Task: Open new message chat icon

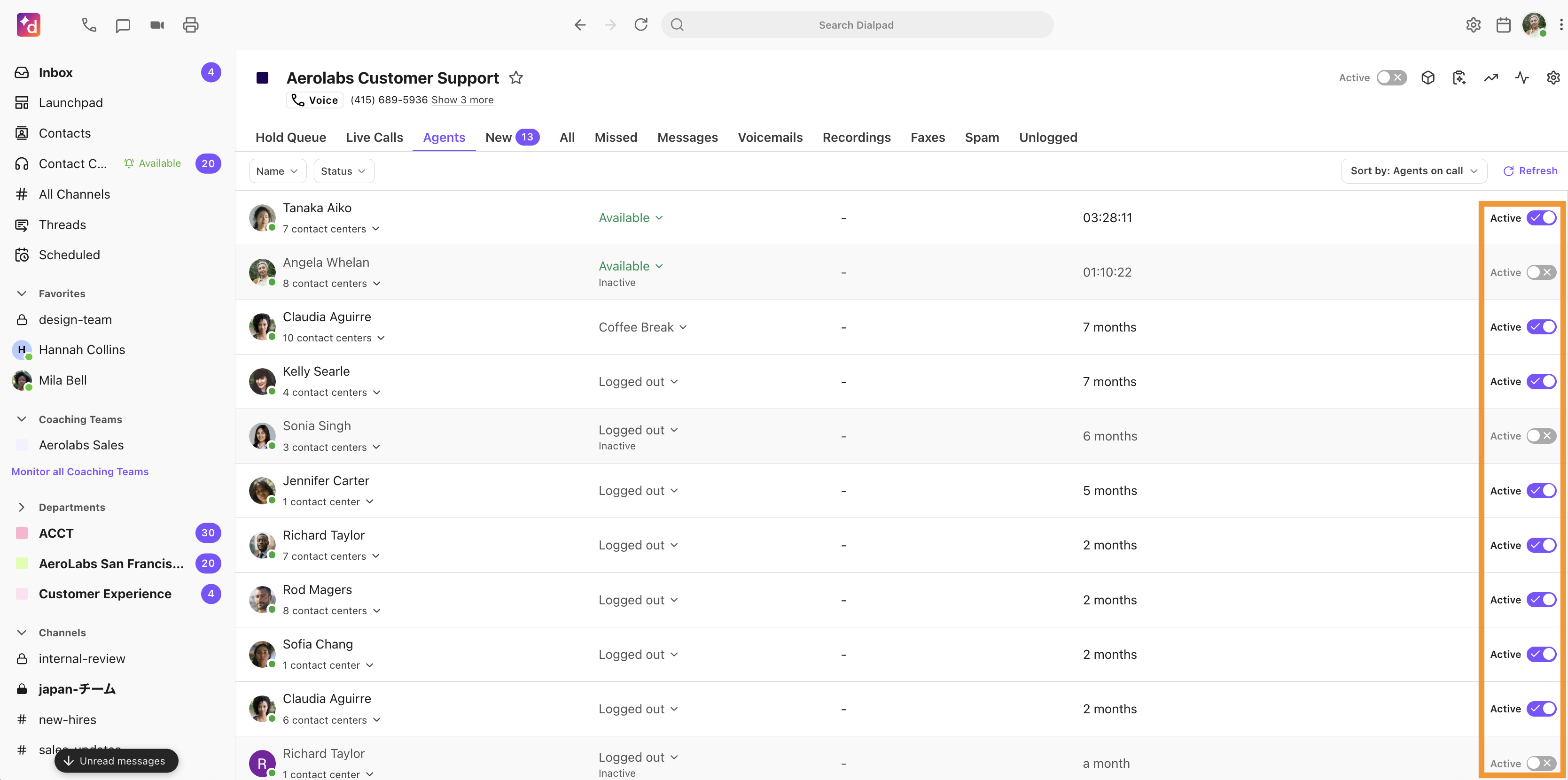Action: point(123,25)
